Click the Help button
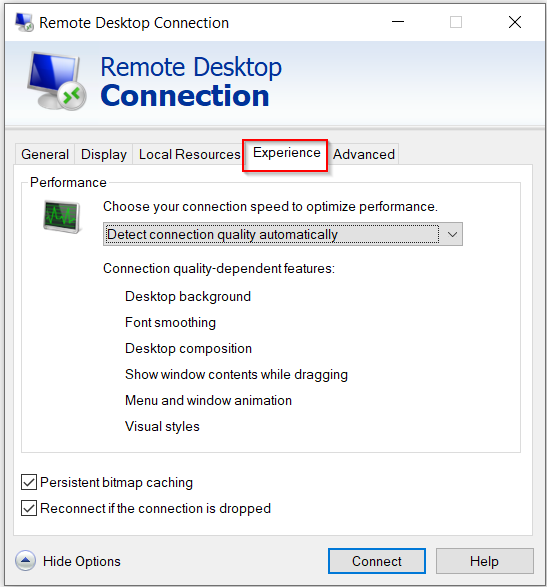Image resolution: width=547 pixels, height=587 pixels. click(484, 561)
